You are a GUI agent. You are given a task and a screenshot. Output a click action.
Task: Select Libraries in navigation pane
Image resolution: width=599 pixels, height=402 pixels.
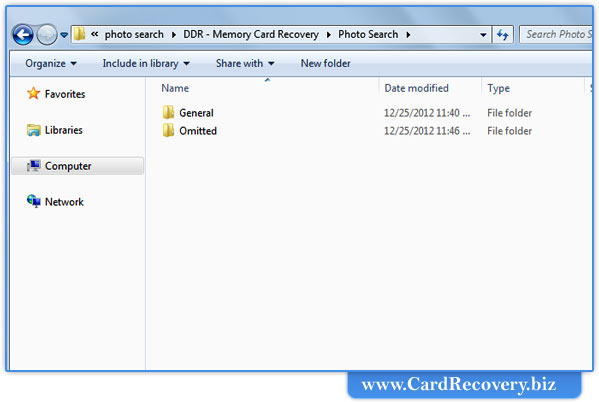(63, 130)
